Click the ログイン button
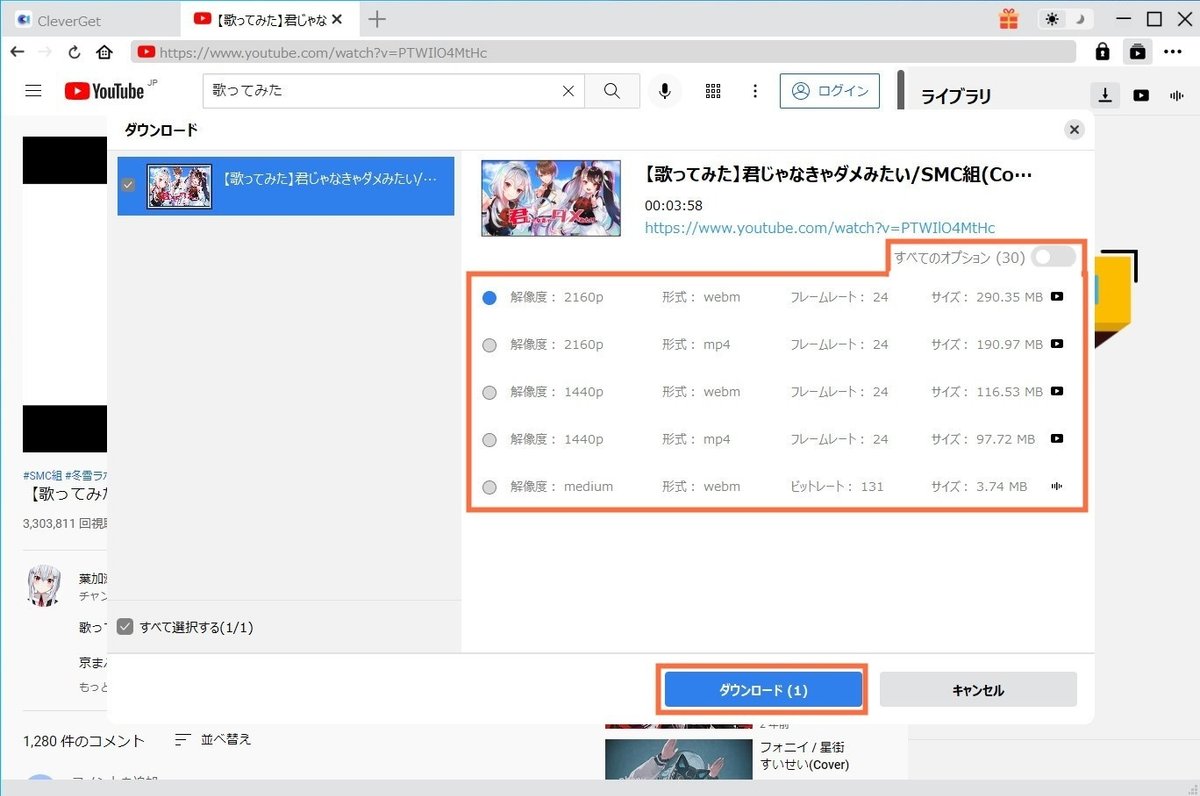Screen dimensions: 1200x796 (830, 91)
